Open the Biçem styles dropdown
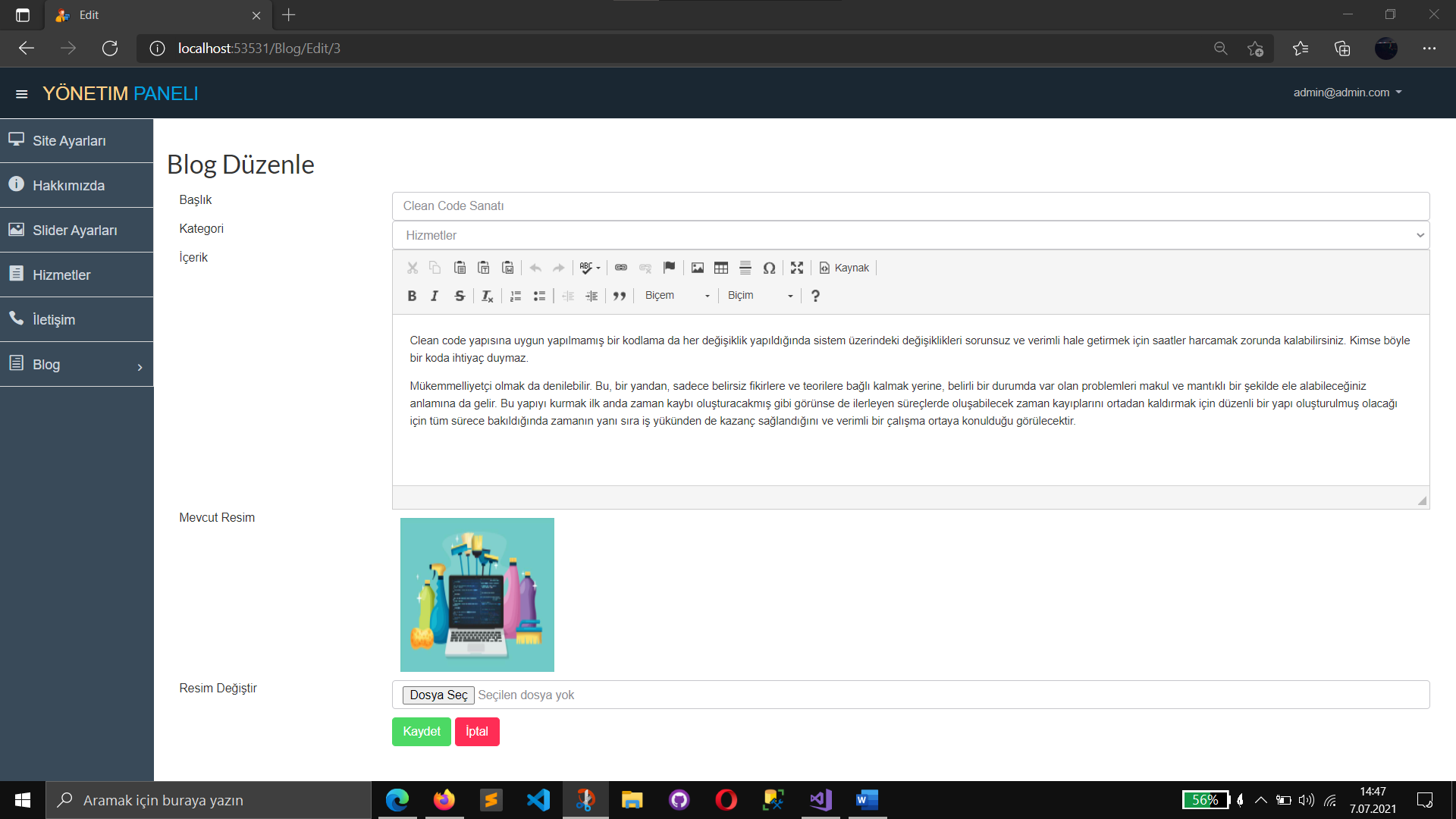 676,296
